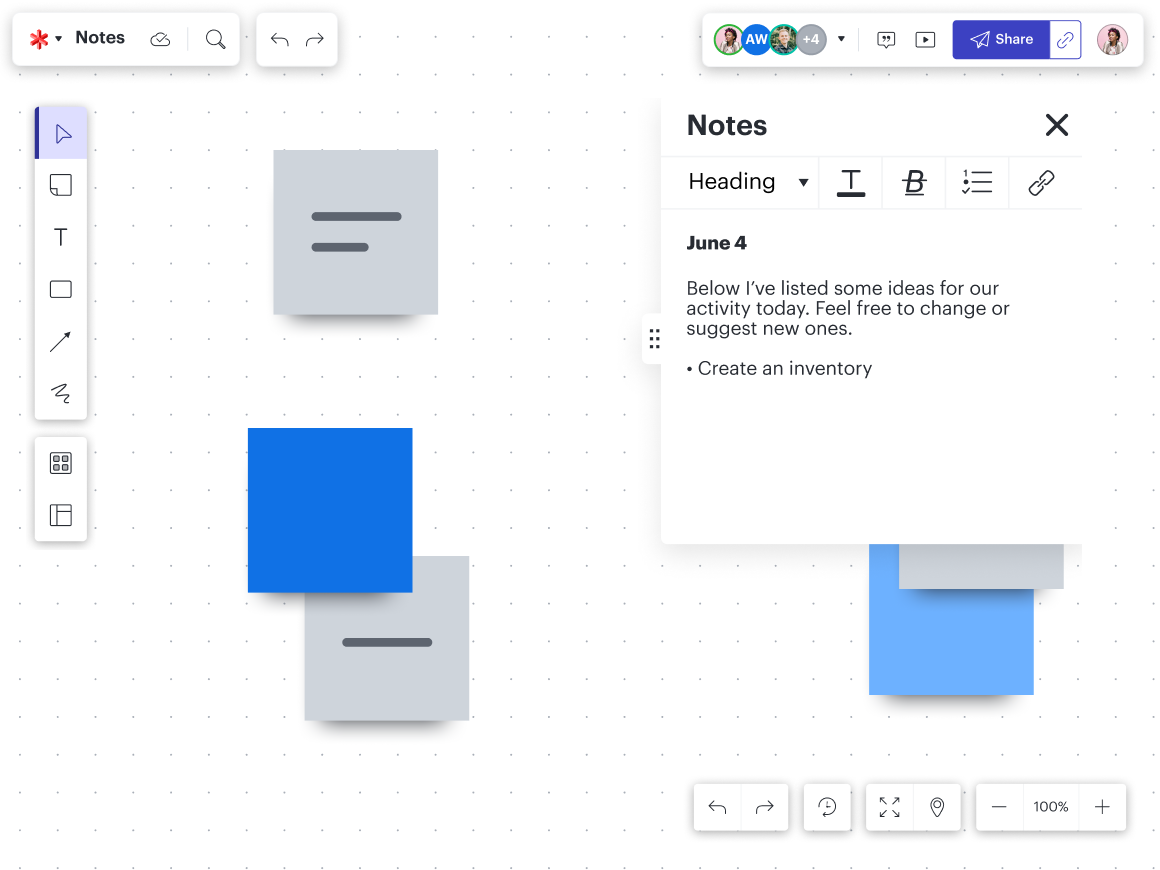Open the templates grid icon
The image size is (1160, 870).
pyautogui.click(x=61, y=463)
